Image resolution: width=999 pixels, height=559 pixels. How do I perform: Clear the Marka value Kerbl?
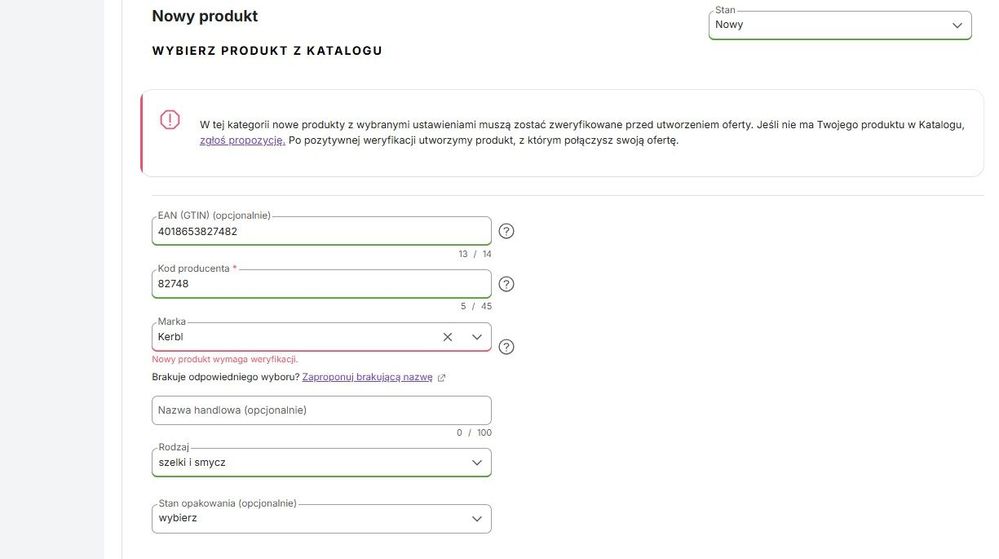point(447,337)
